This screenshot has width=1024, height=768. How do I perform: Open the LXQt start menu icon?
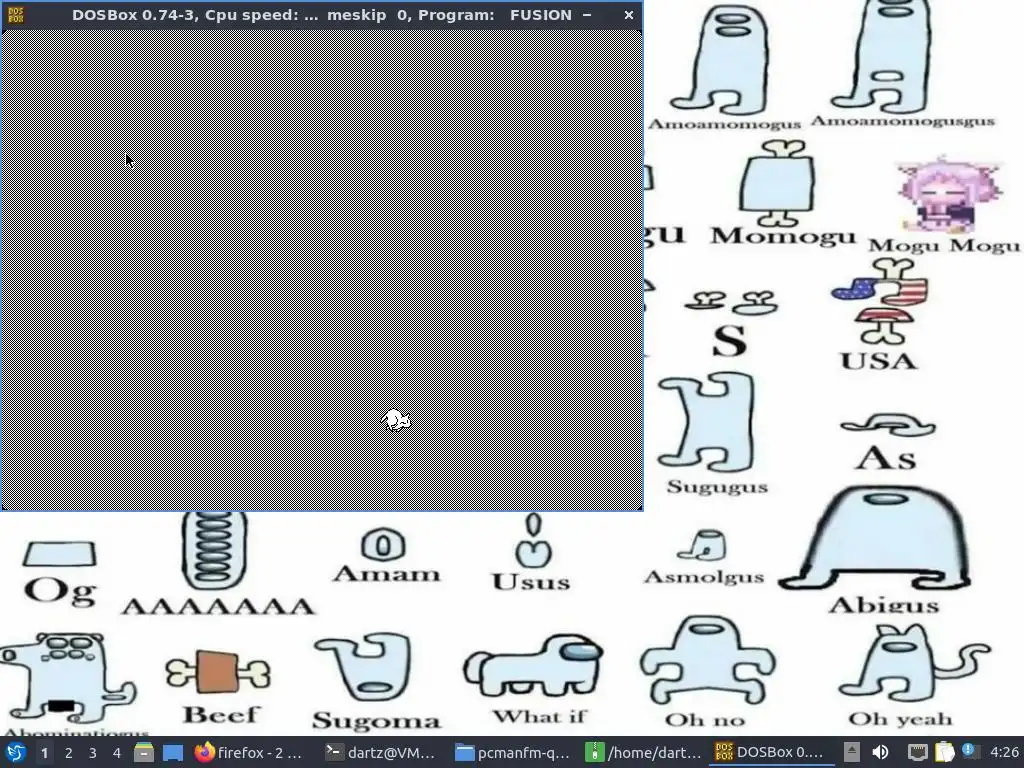[x=16, y=753]
